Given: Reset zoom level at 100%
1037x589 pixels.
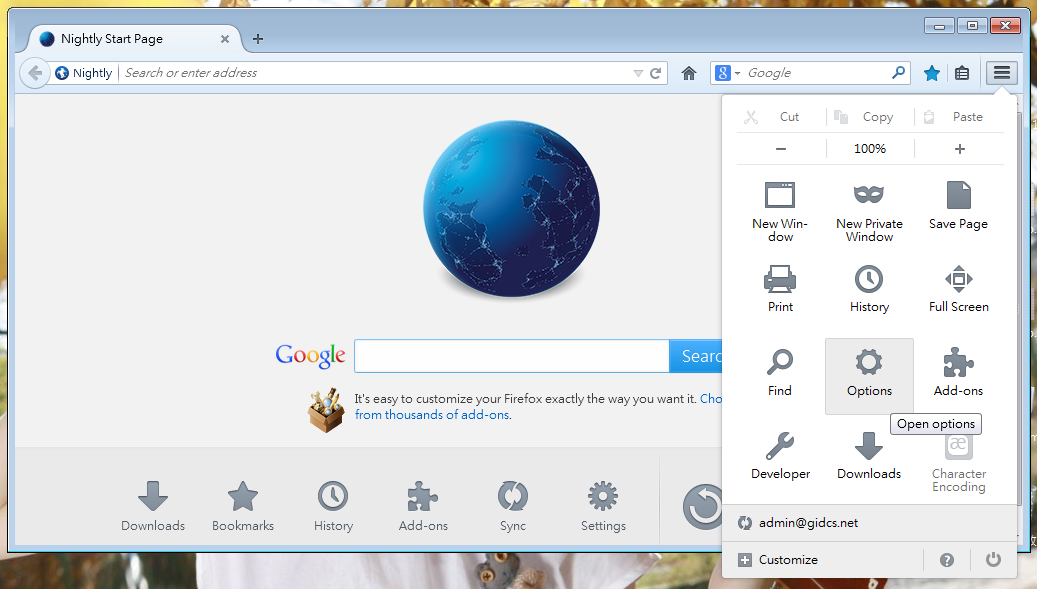Looking at the screenshot, I should click(x=869, y=149).
